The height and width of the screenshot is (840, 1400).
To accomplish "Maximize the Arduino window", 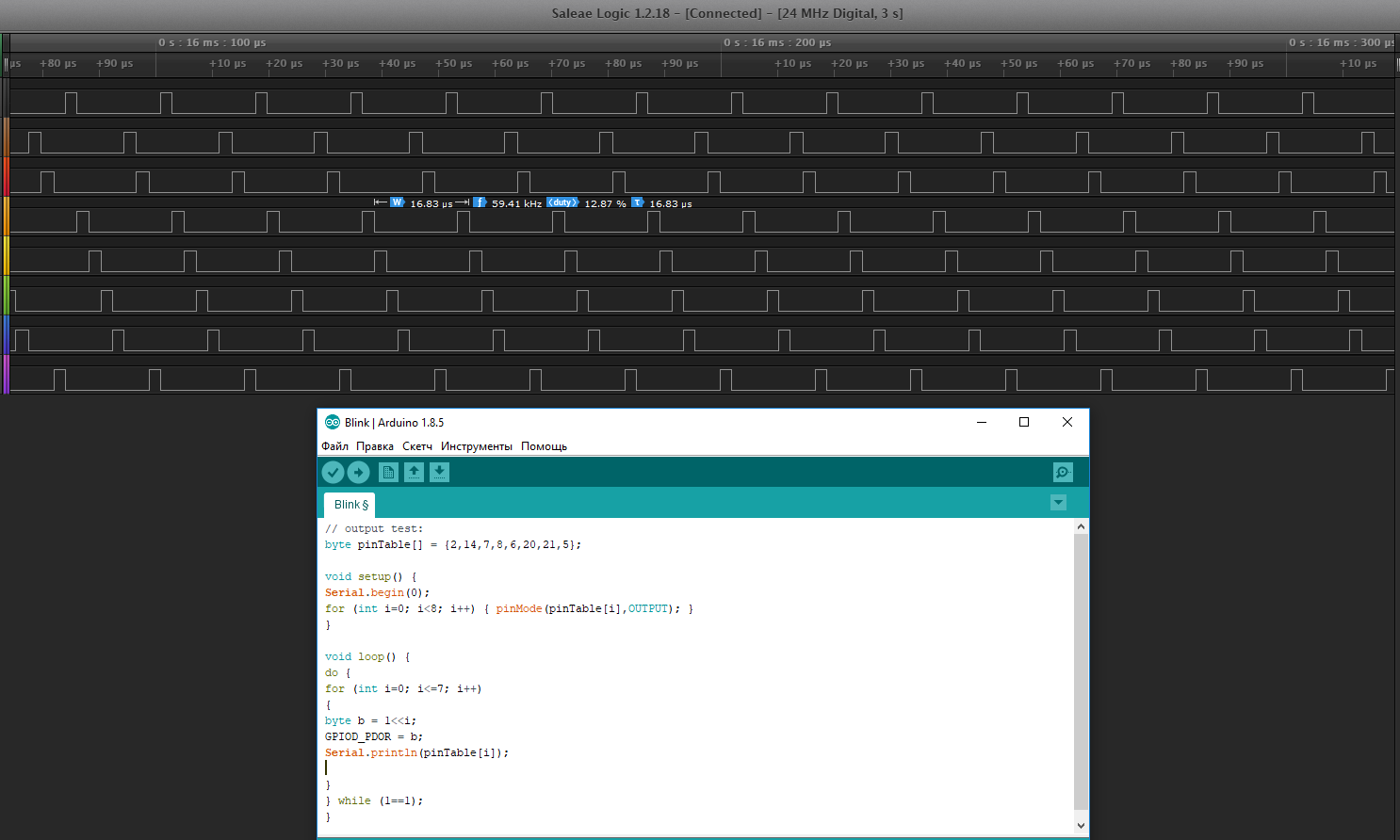I will pyautogui.click(x=1024, y=422).
